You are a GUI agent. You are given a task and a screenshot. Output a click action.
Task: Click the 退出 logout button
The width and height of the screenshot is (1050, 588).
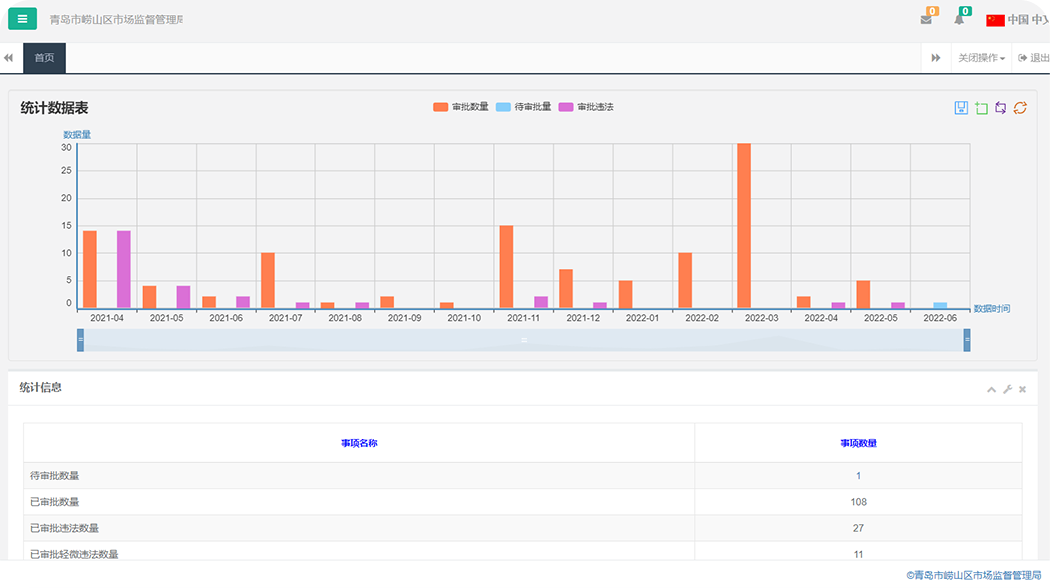coord(1033,58)
